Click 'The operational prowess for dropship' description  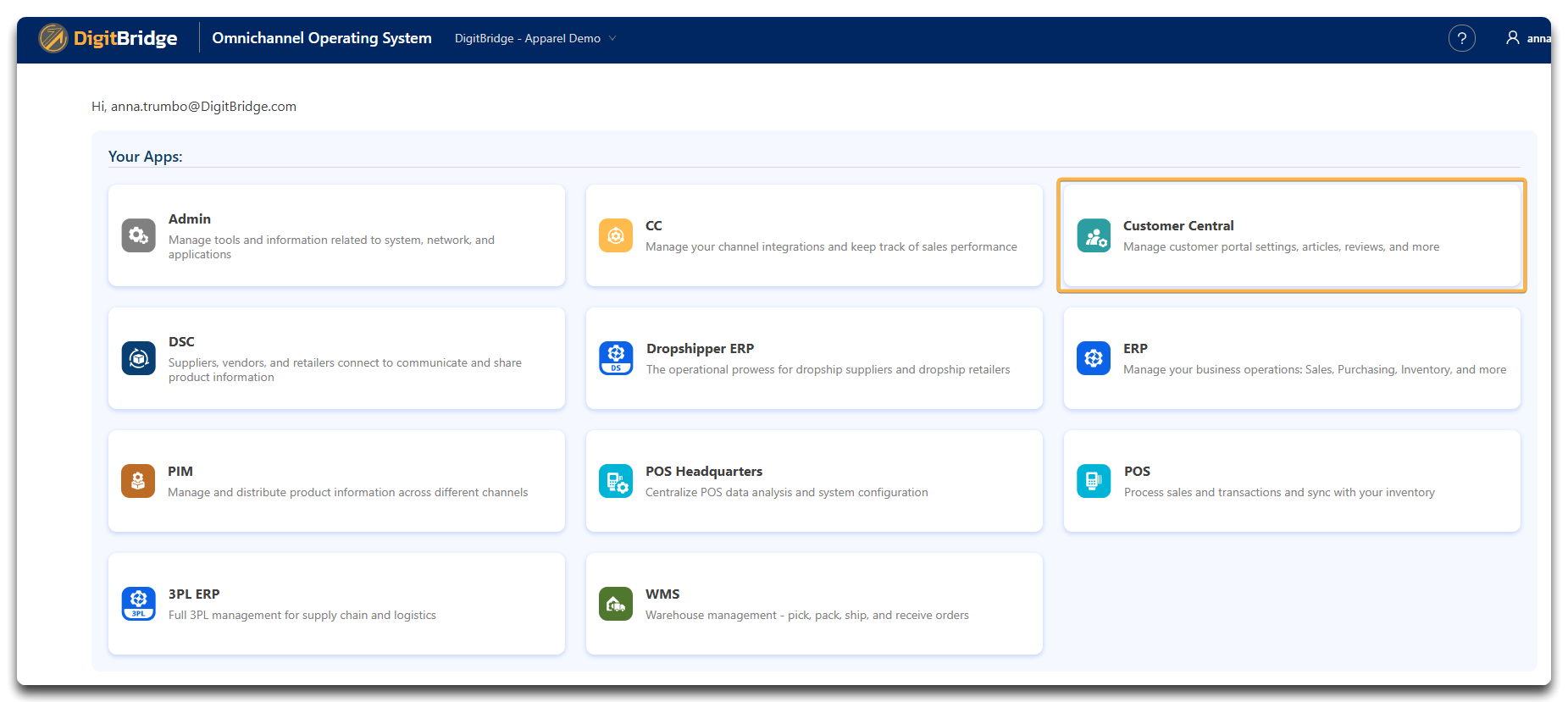point(828,369)
